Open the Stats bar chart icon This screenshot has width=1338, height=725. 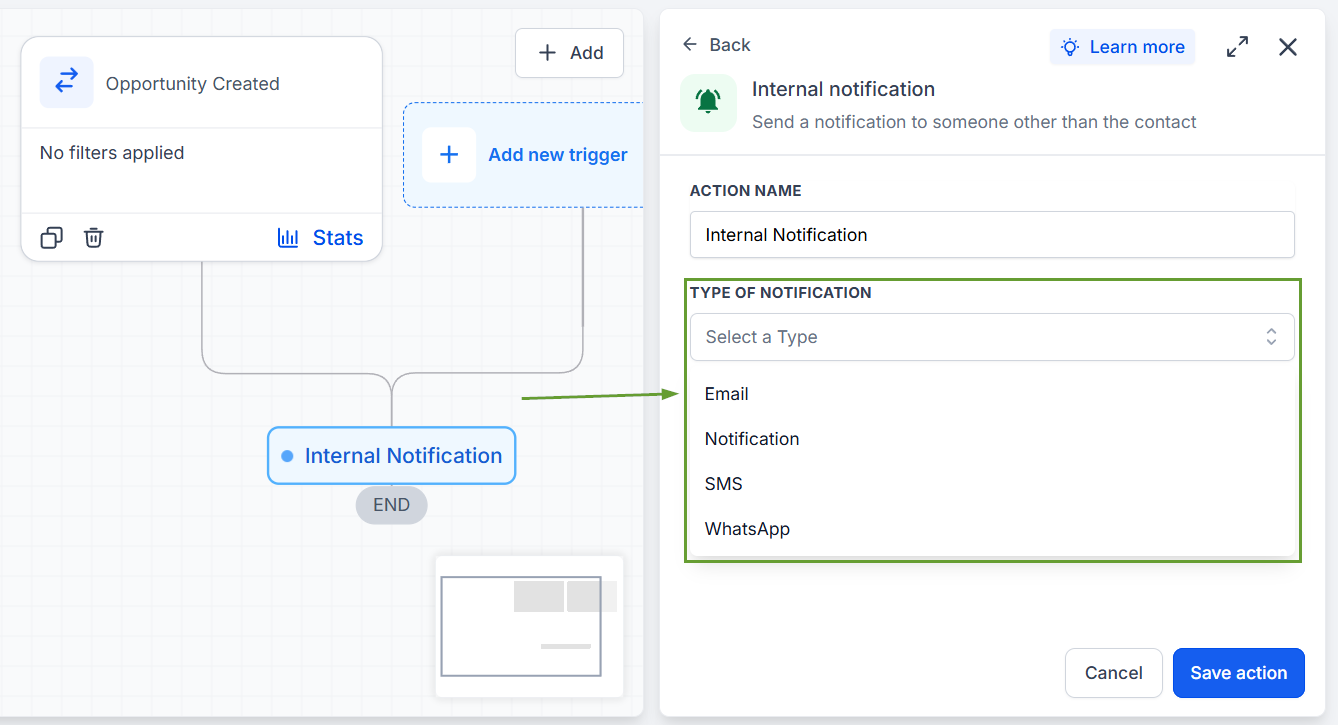pyautogui.click(x=288, y=238)
